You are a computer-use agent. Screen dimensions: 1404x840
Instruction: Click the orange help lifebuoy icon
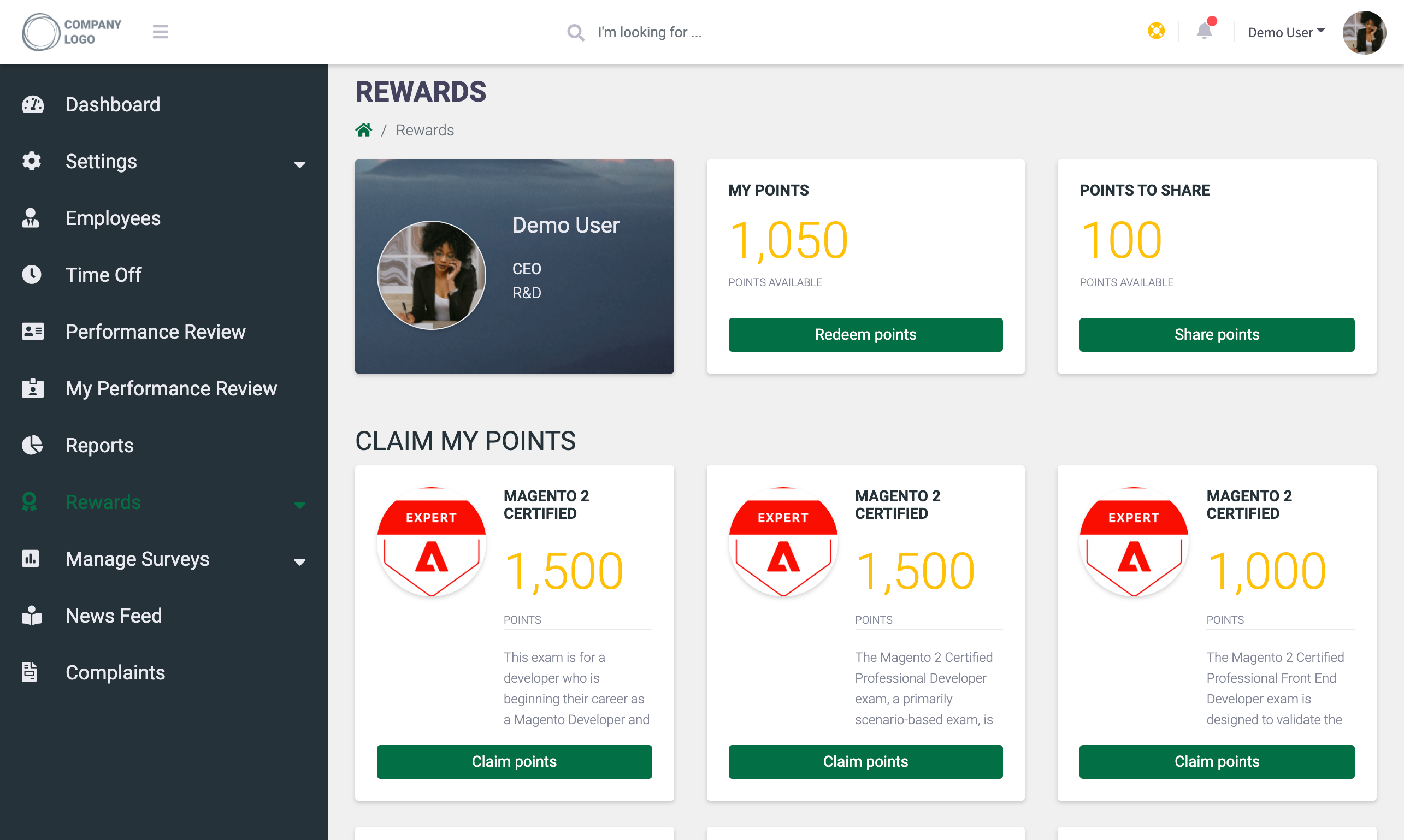coord(1156,31)
